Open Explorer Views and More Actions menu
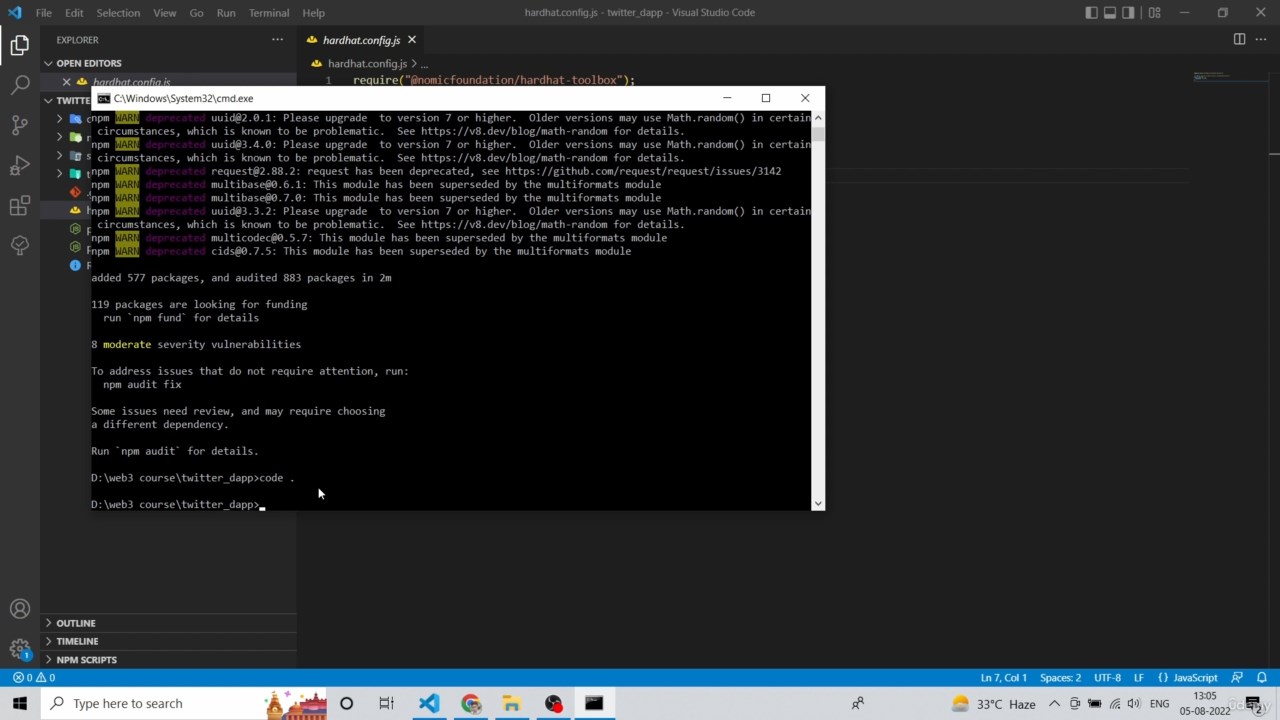1280x720 pixels. (277, 40)
